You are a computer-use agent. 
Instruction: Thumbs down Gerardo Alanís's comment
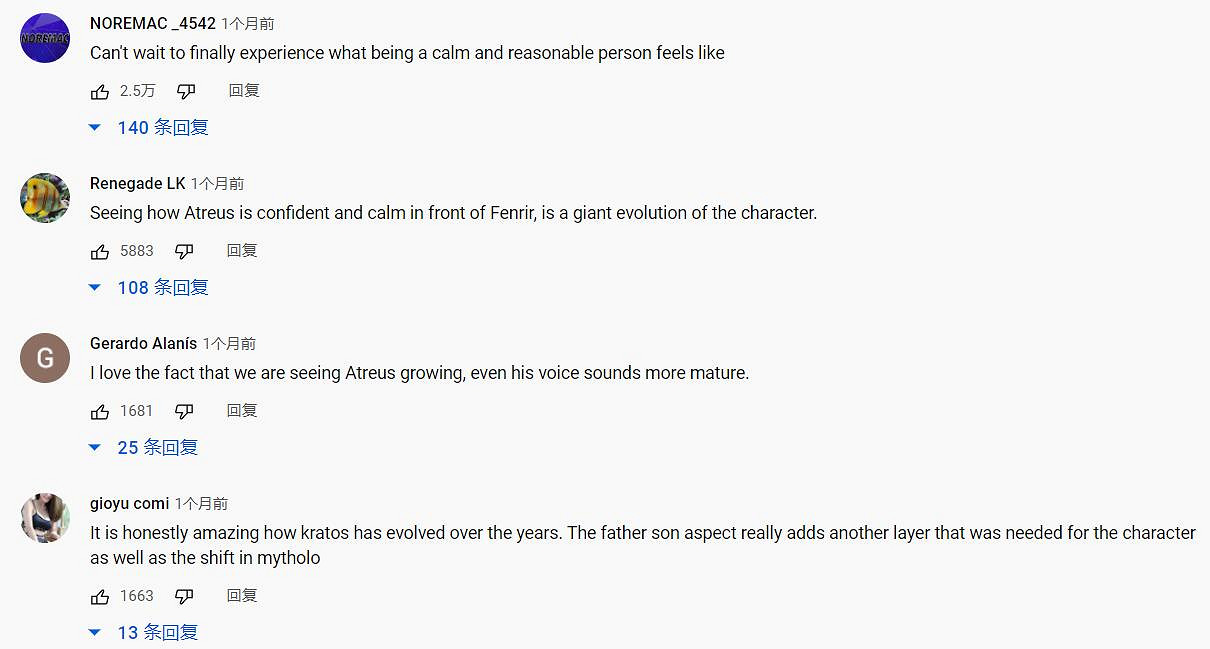point(184,411)
